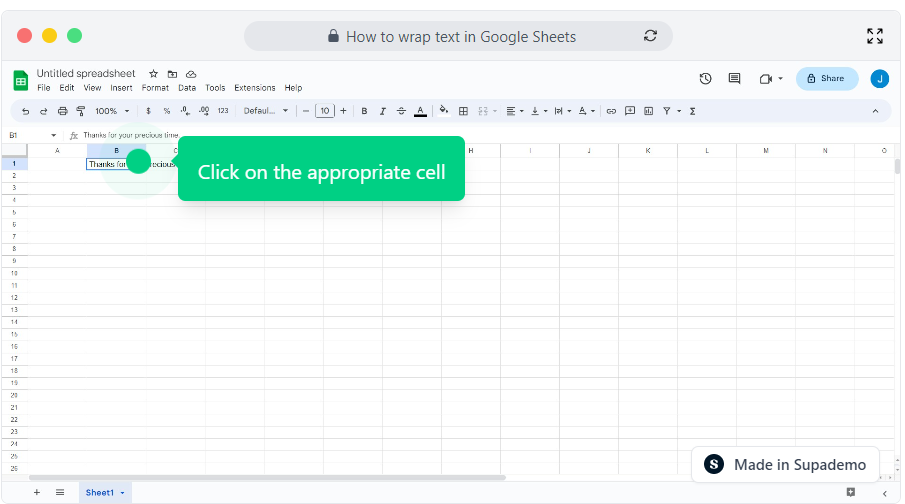Image resolution: width=905 pixels, height=504 pixels.
Task: Open the fill color picker
Action: pos(443,110)
